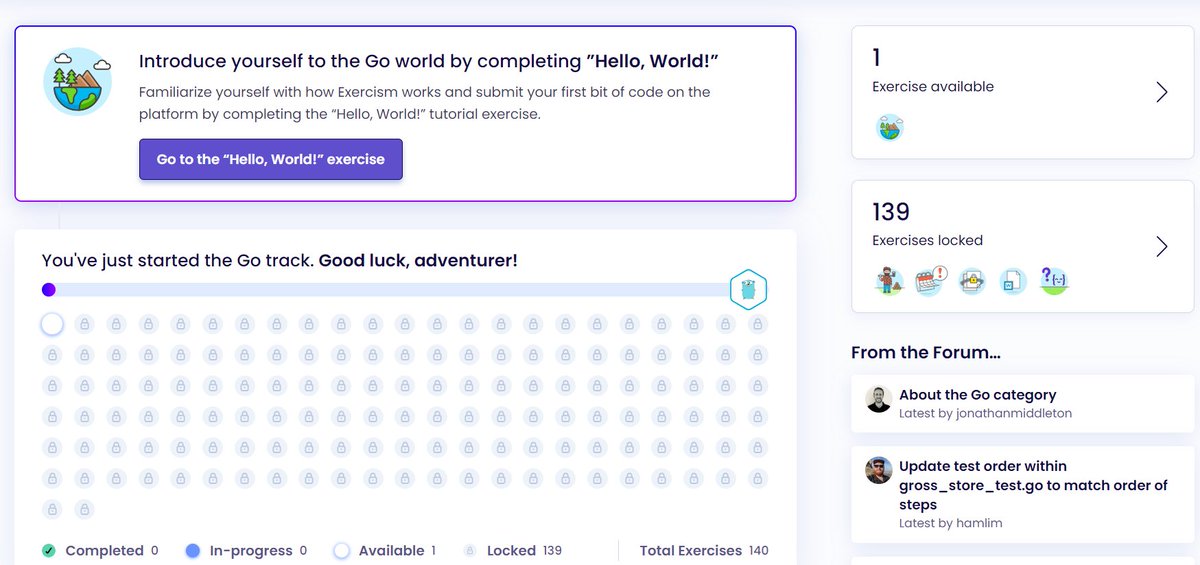Click the Total Exercises 140 label
Image resolution: width=1200 pixels, height=565 pixels.
click(x=704, y=551)
